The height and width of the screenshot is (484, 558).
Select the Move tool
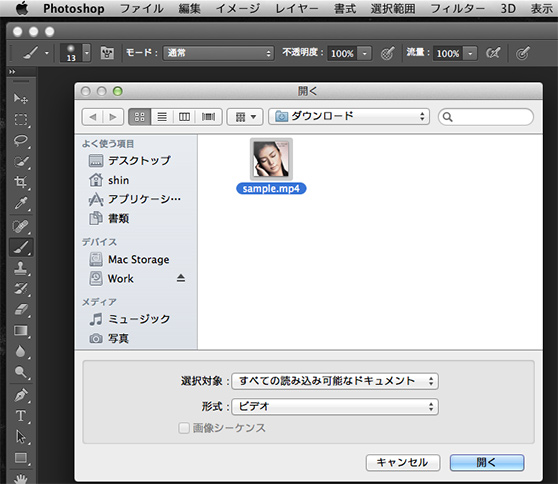pos(21,98)
